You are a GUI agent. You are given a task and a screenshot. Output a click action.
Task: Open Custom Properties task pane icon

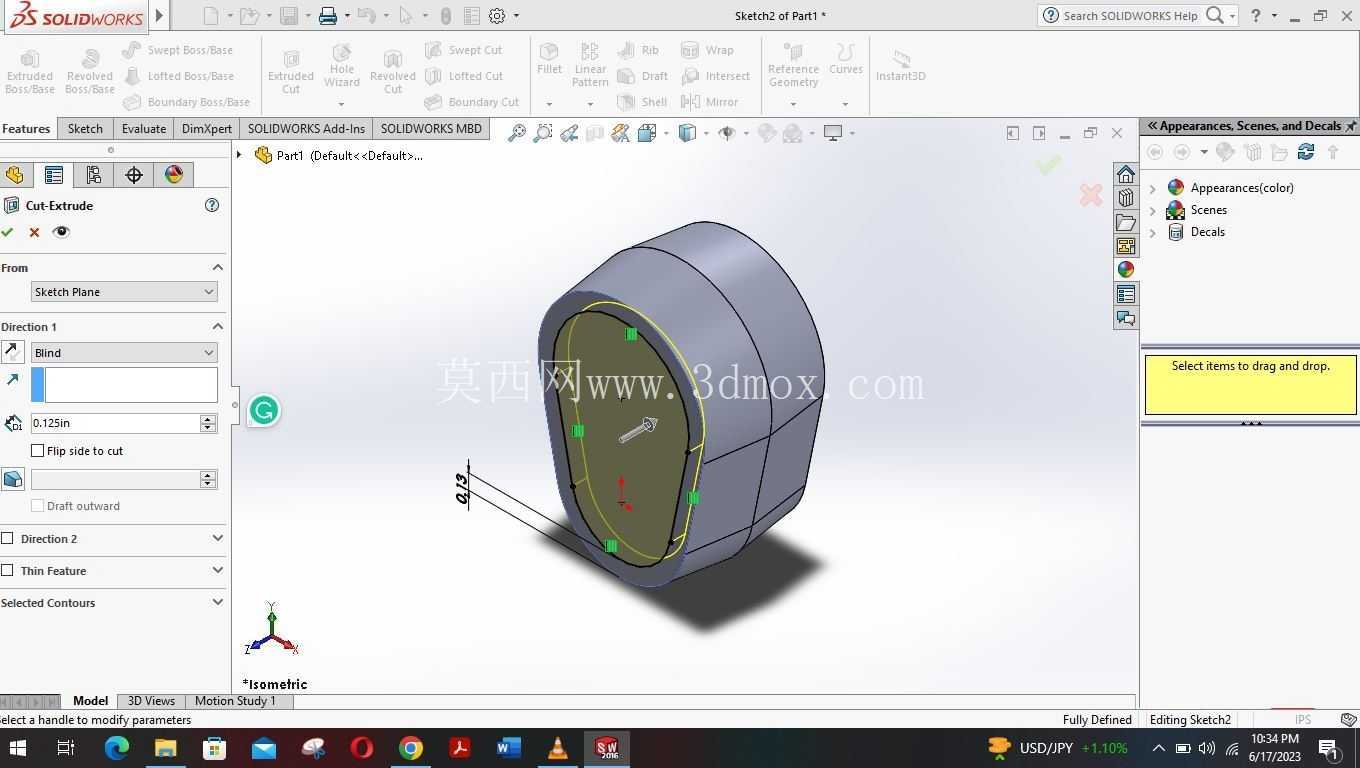coord(1126,294)
